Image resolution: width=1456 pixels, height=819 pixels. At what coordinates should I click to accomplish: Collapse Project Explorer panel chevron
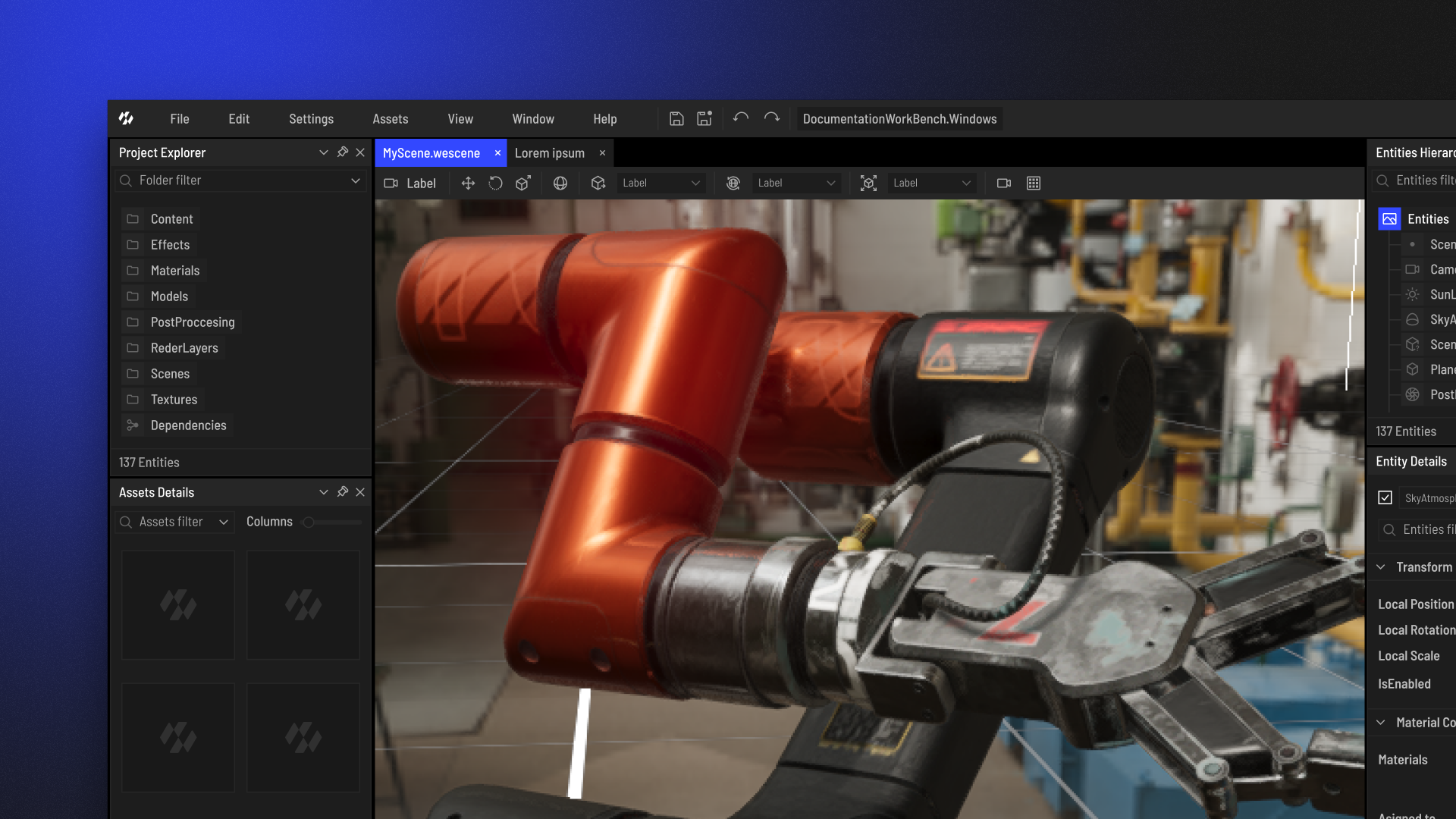(324, 152)
